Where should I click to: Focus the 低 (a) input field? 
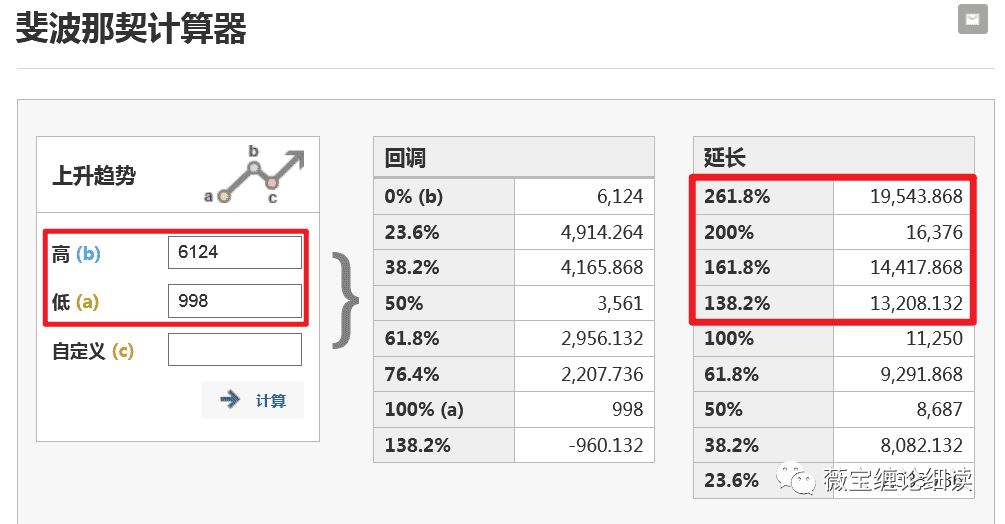point(235,301)
